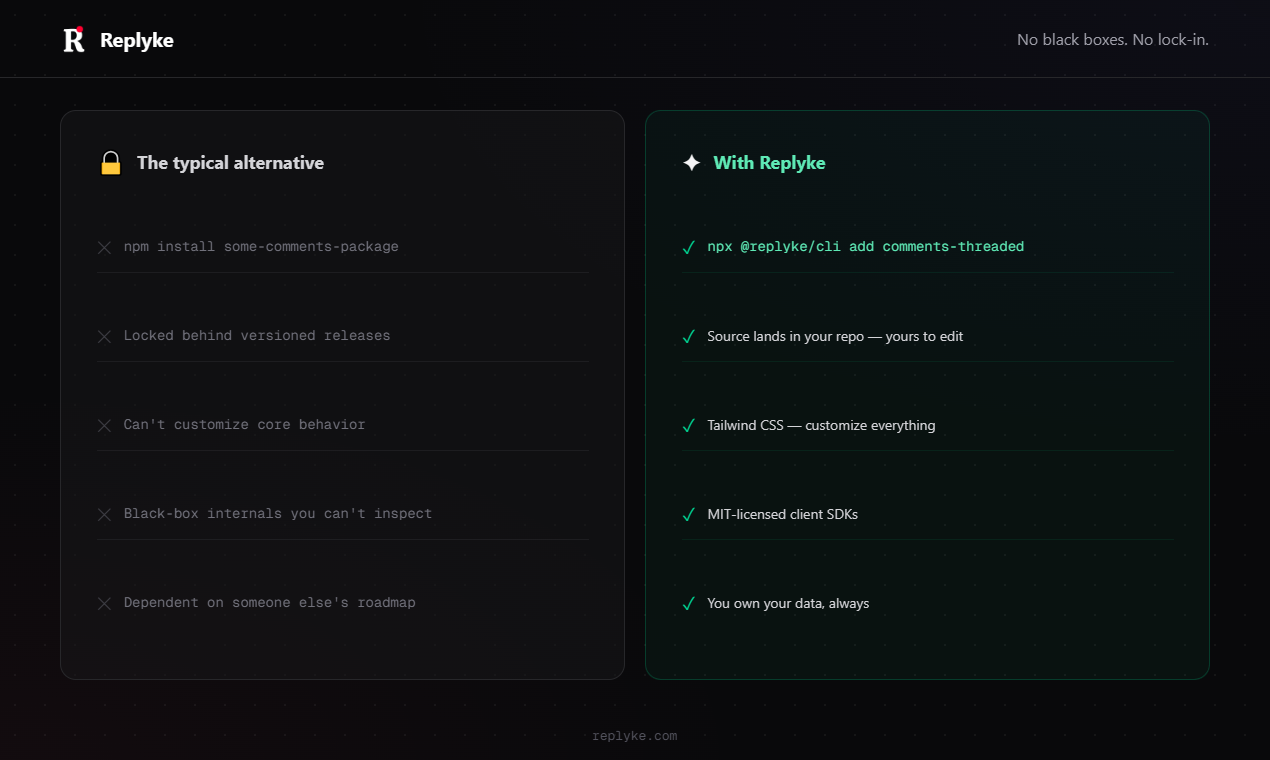
Task: Click the checkmark beside MIT-licensed client SDKs
Action: point(688,514)
